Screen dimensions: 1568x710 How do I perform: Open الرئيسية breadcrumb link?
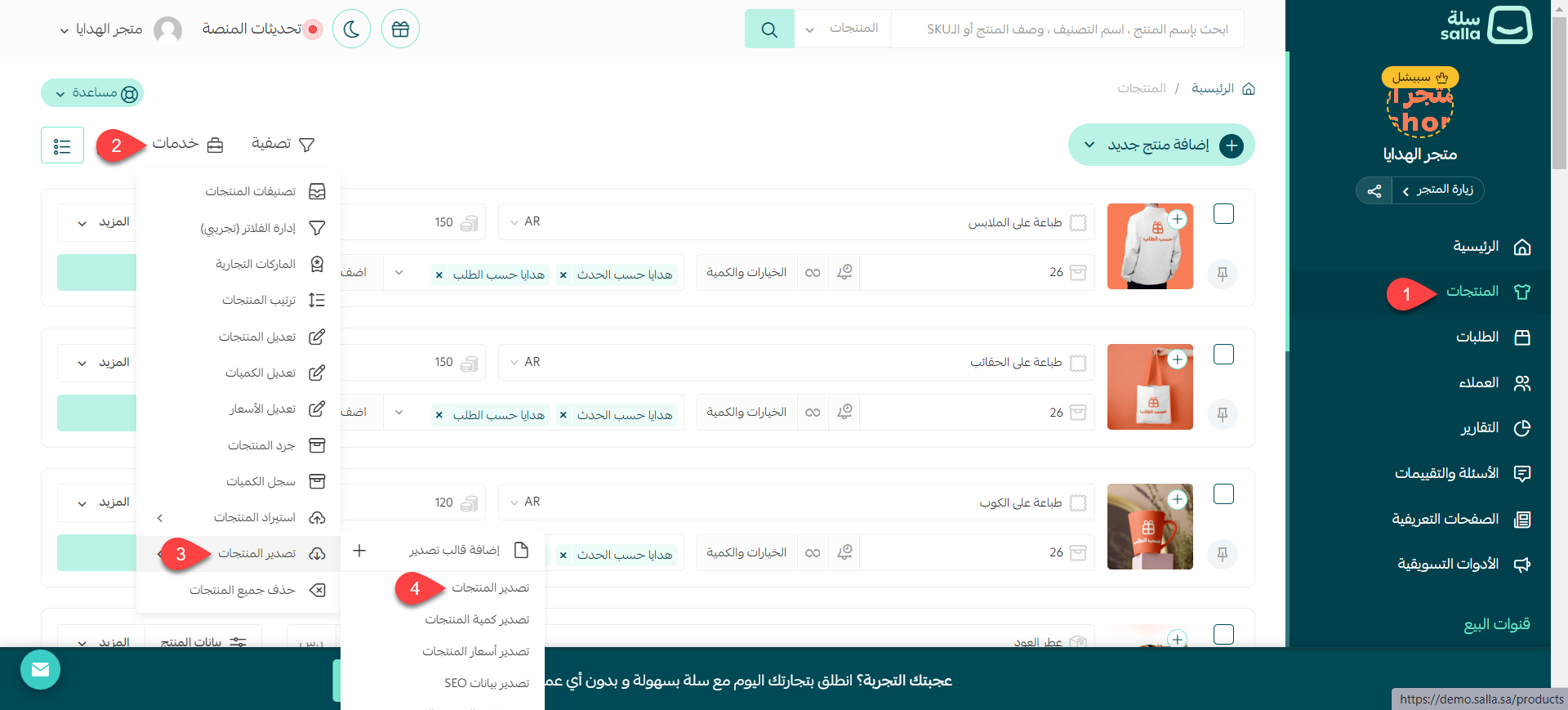1212,88
